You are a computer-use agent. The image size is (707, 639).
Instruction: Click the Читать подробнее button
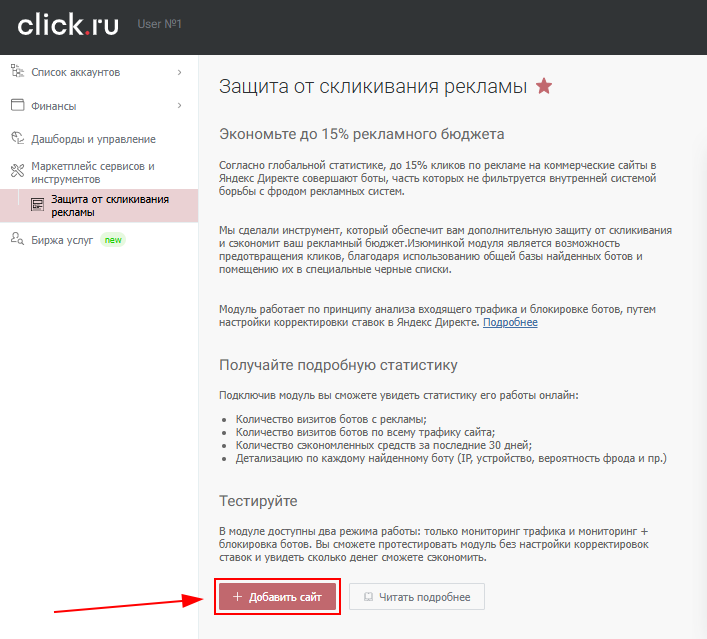416,597
